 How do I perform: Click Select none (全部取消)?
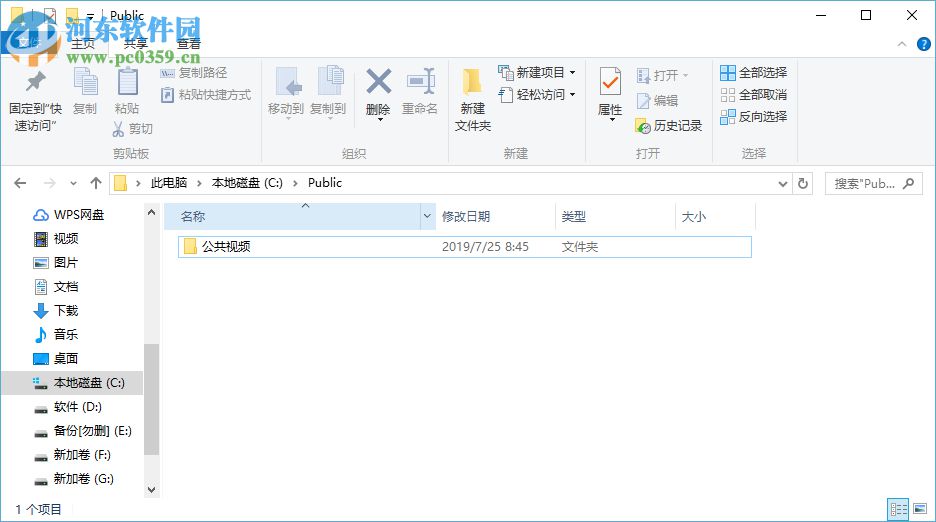tap(753, 94)
